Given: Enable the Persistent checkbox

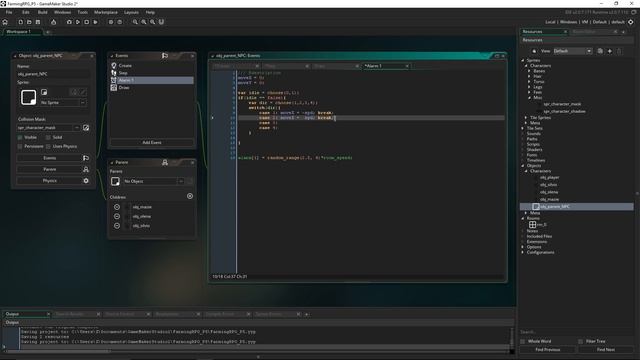Looking at the screenshot, I should tap(20, 146).
